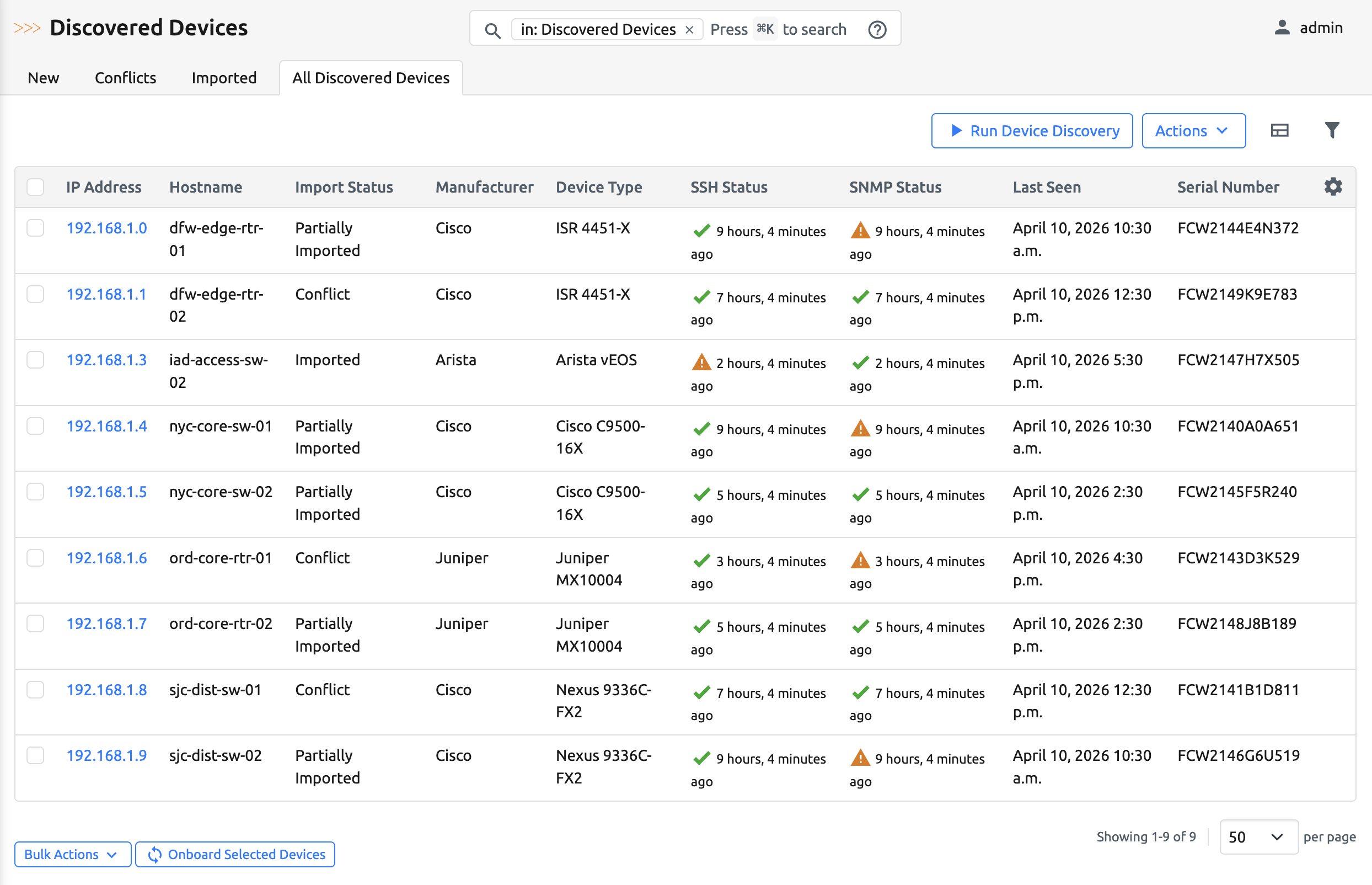The image size is (1372, 885).
Task: Open the 192.168.1.3 device link
Action: (x=106, y=360)
